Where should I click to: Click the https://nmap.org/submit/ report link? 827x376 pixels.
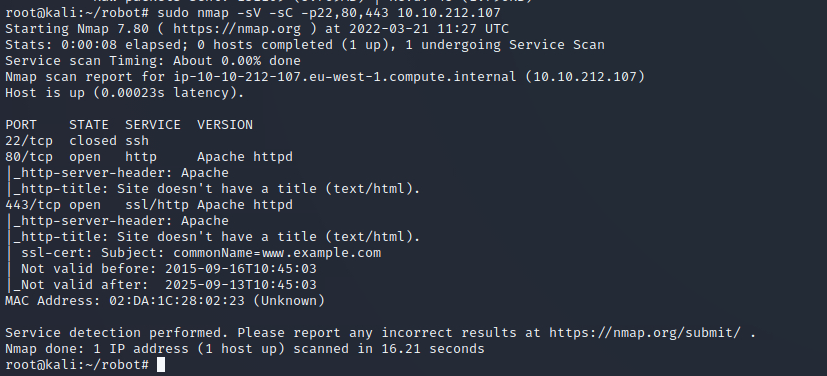click(645, 333)
